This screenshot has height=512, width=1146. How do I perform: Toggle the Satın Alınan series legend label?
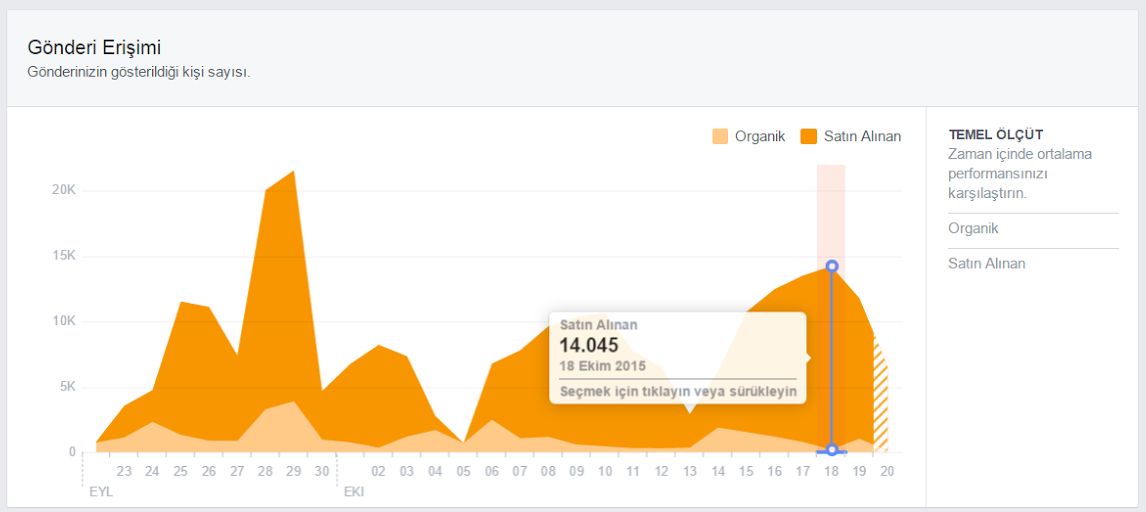pyautogui.click(x=862, y=137)
